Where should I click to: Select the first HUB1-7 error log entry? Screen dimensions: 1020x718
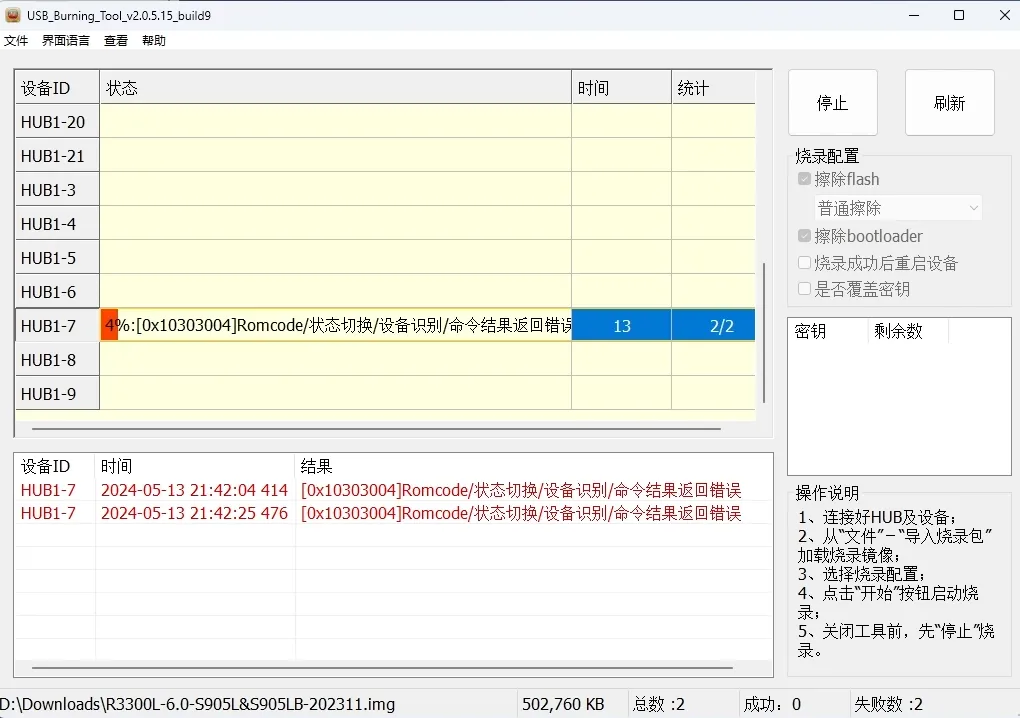(x=380, y=490)
